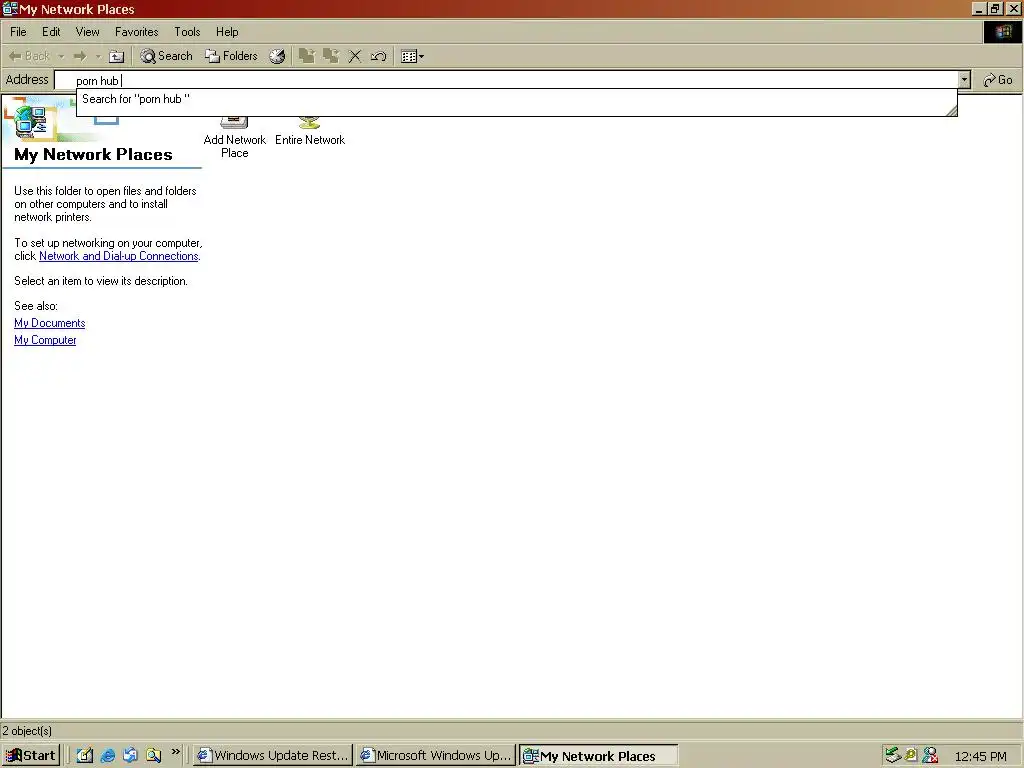Screen dimensions: 1024x768
Task: Open Network and Dial-up Connections link
Action: tap(119, 256)
